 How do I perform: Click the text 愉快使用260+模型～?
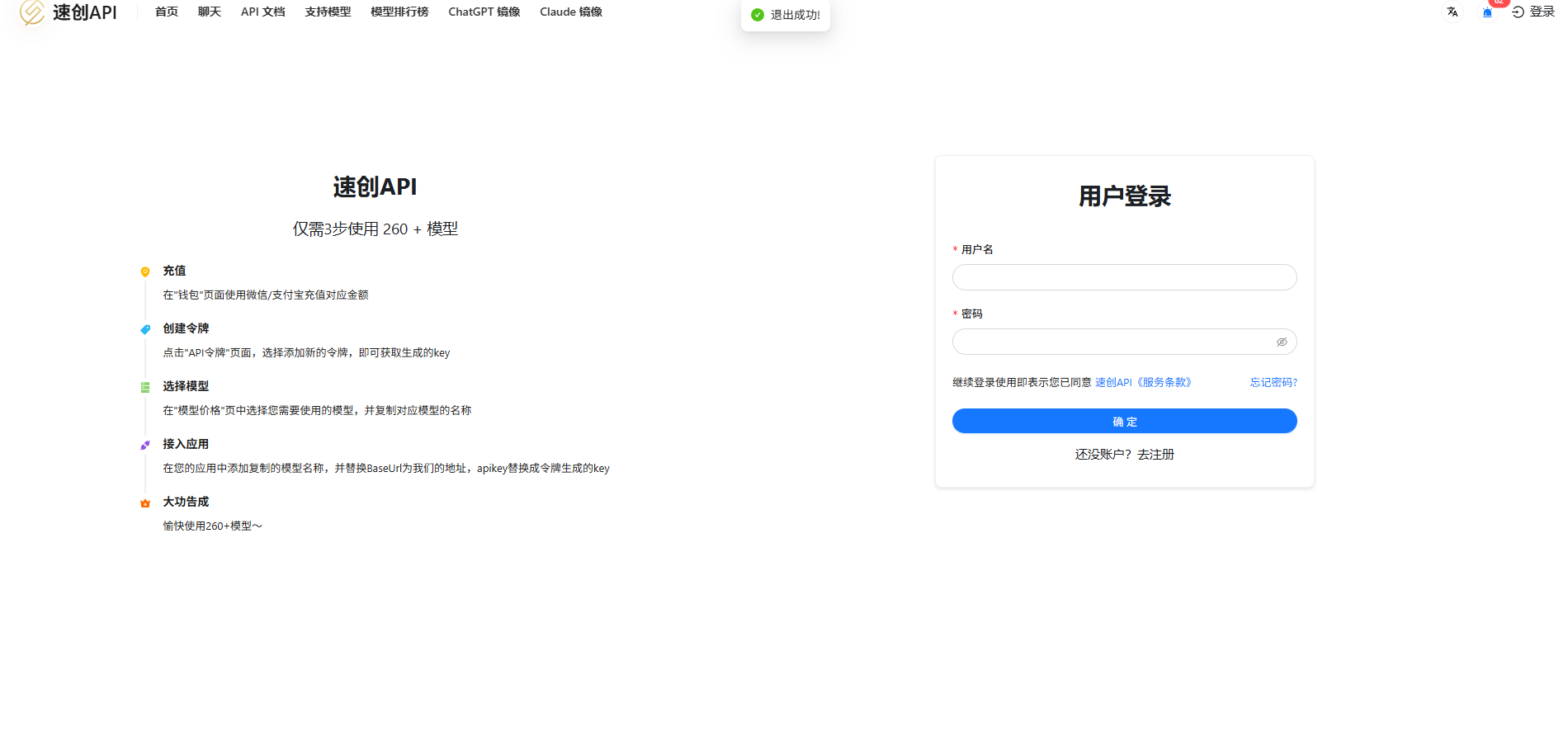212,526
